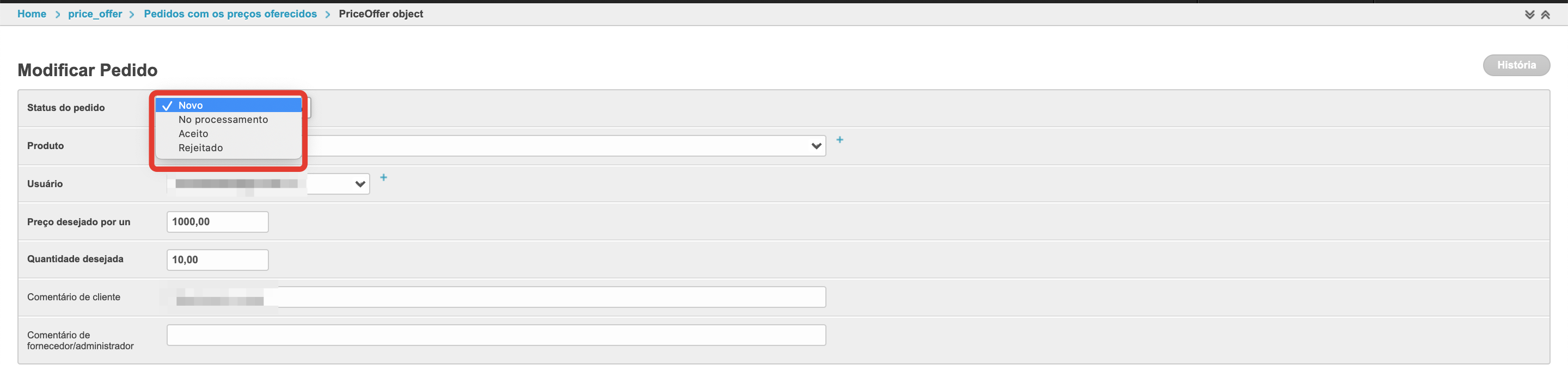Click the plus icon beside Usuário

pyautogui.click(x=383, y=178)
